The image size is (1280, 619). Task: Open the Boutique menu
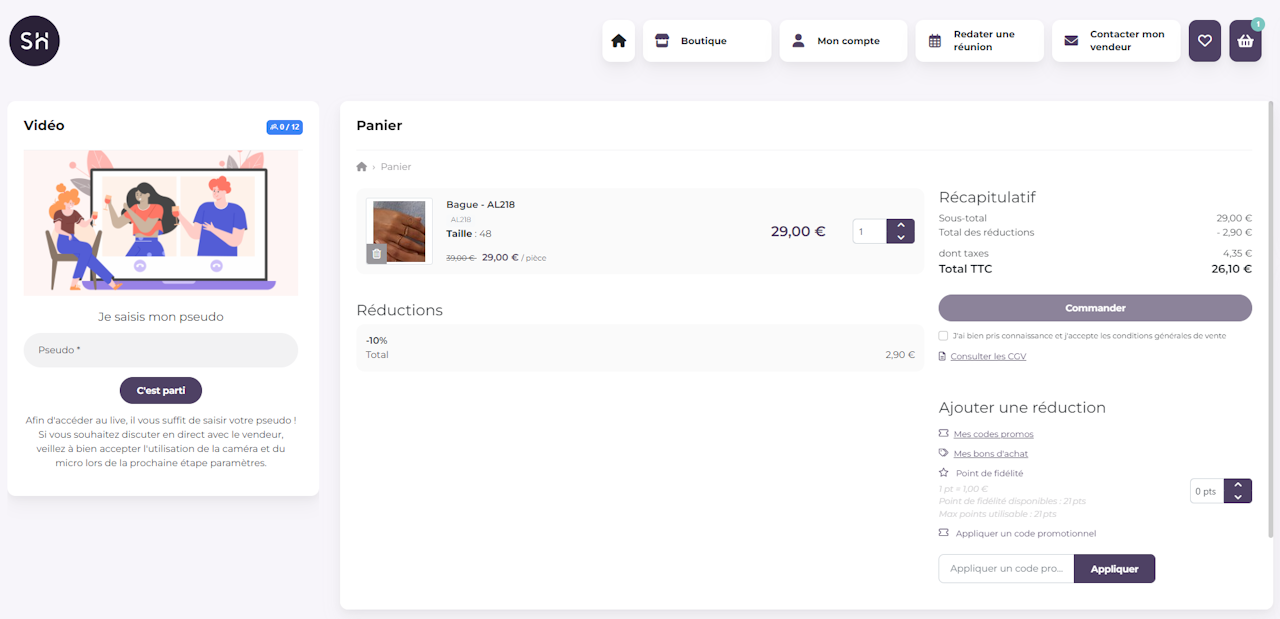click(x=706, y=41)
